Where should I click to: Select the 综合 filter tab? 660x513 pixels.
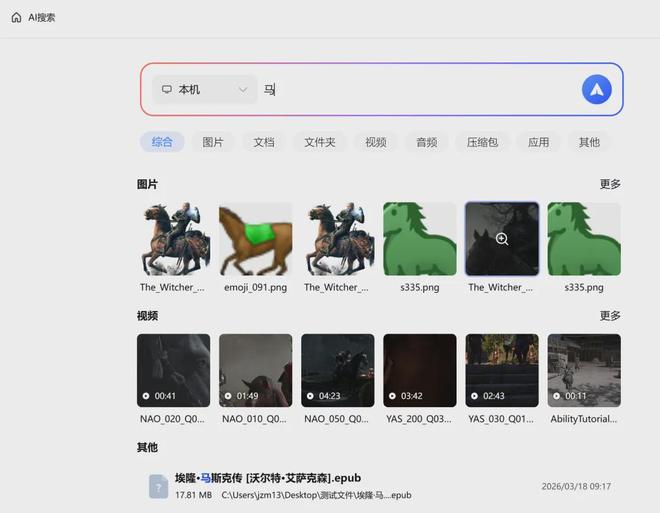(x=162, y=142)
